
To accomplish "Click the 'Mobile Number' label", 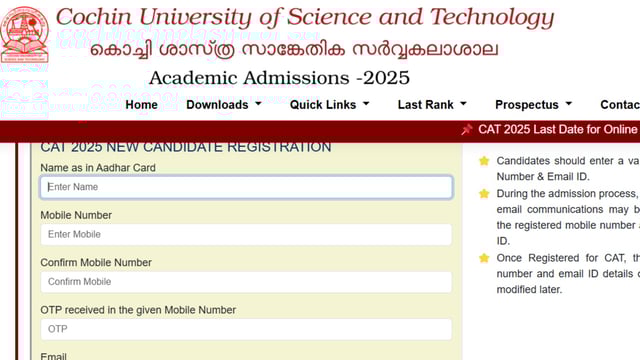I will pyautogui.click(x=76, y=215).
